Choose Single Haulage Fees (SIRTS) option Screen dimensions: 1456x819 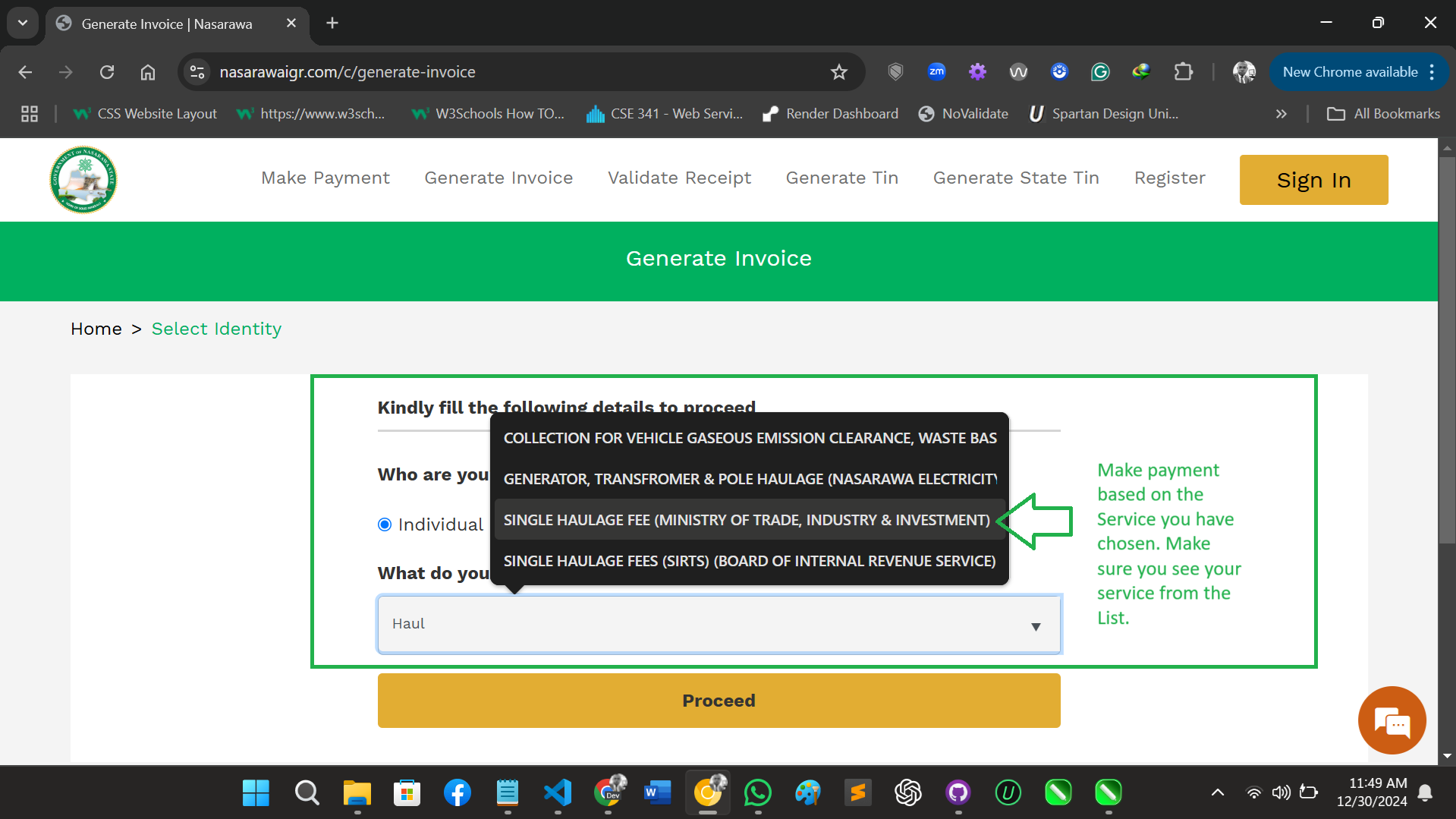coord(750,561)
